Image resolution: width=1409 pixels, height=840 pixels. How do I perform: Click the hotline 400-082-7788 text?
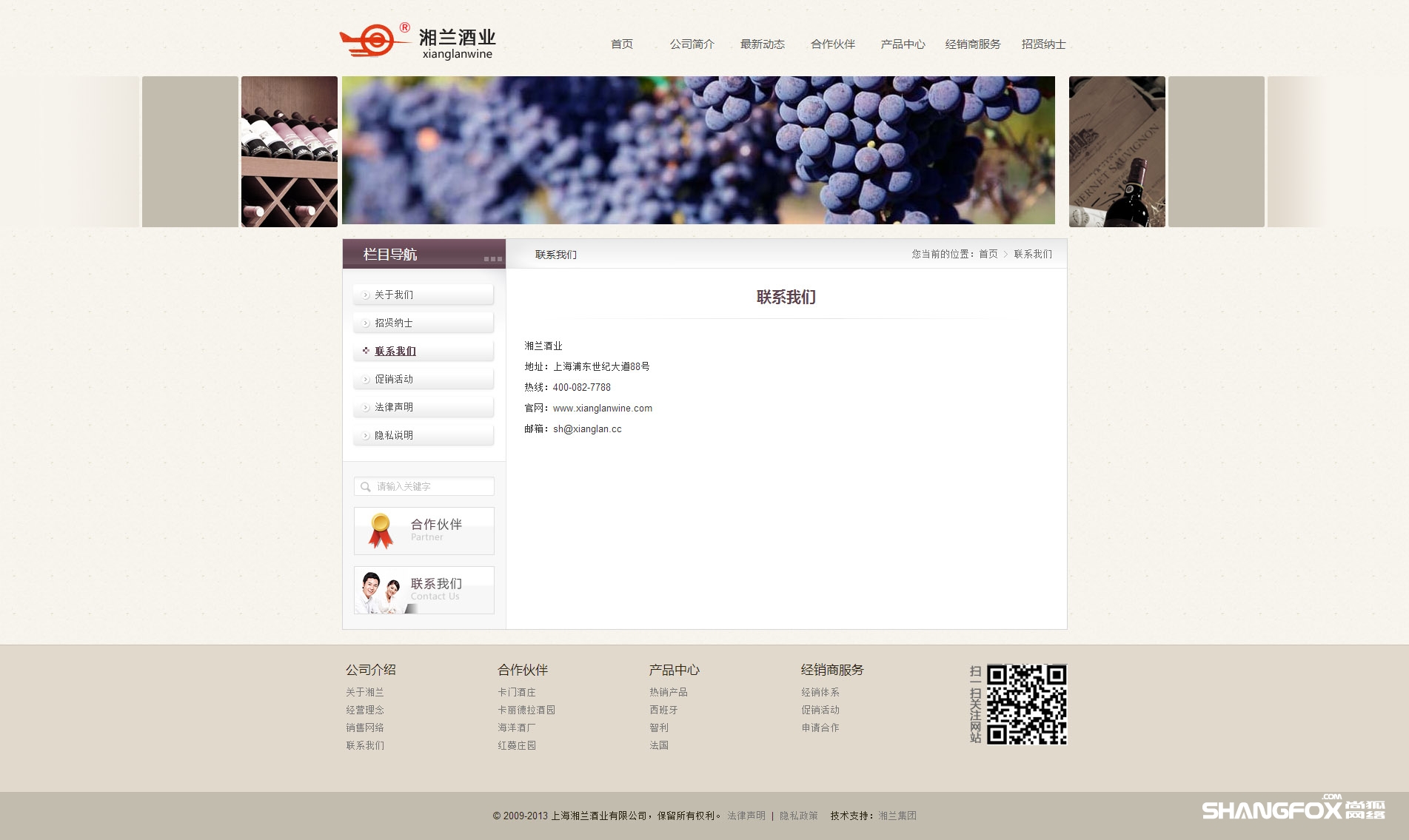582,388
